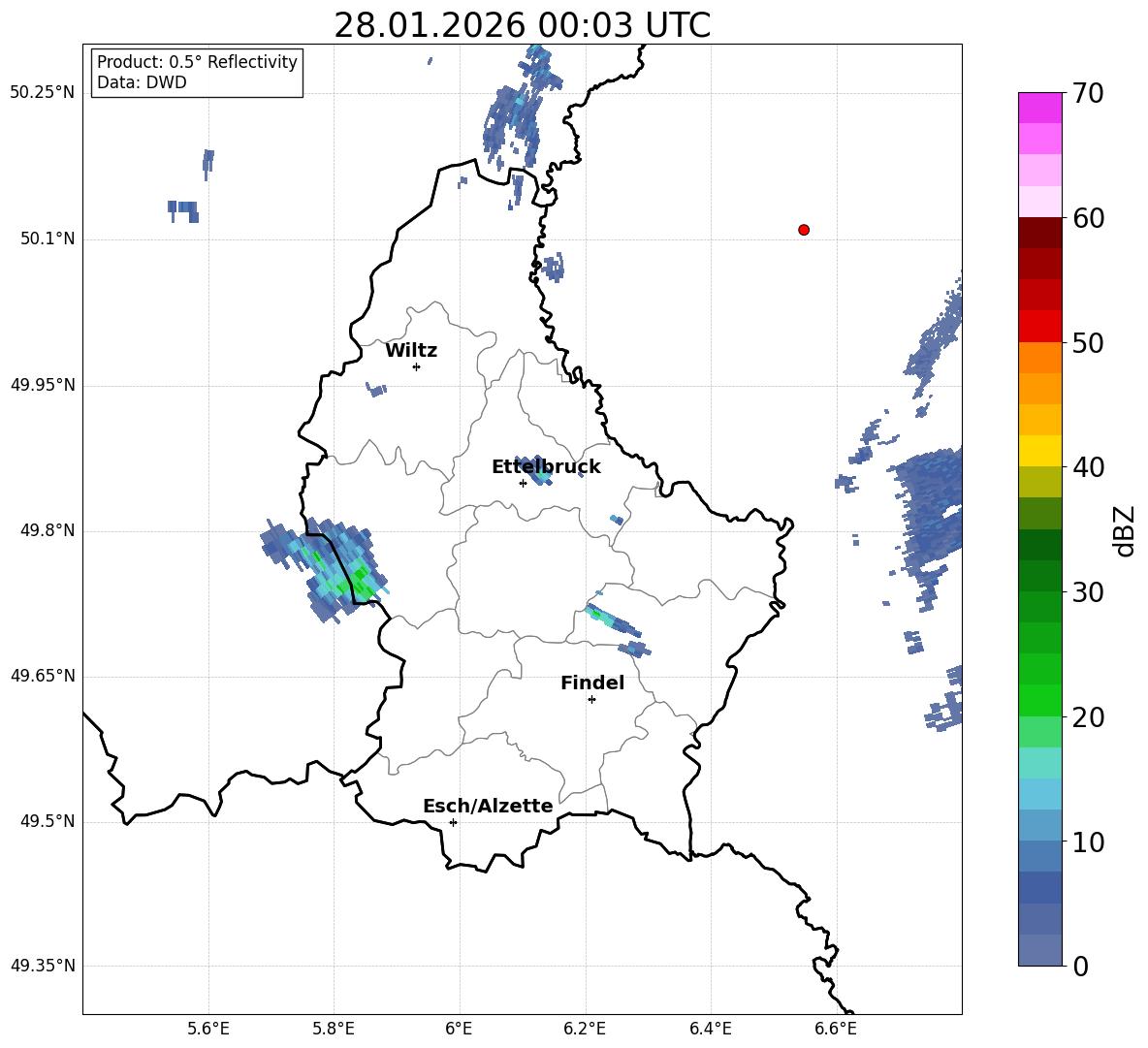This screenshot has width=1148, height=1048.
Task: Click the colorbar tick label 50
Action: [1088, 342]
